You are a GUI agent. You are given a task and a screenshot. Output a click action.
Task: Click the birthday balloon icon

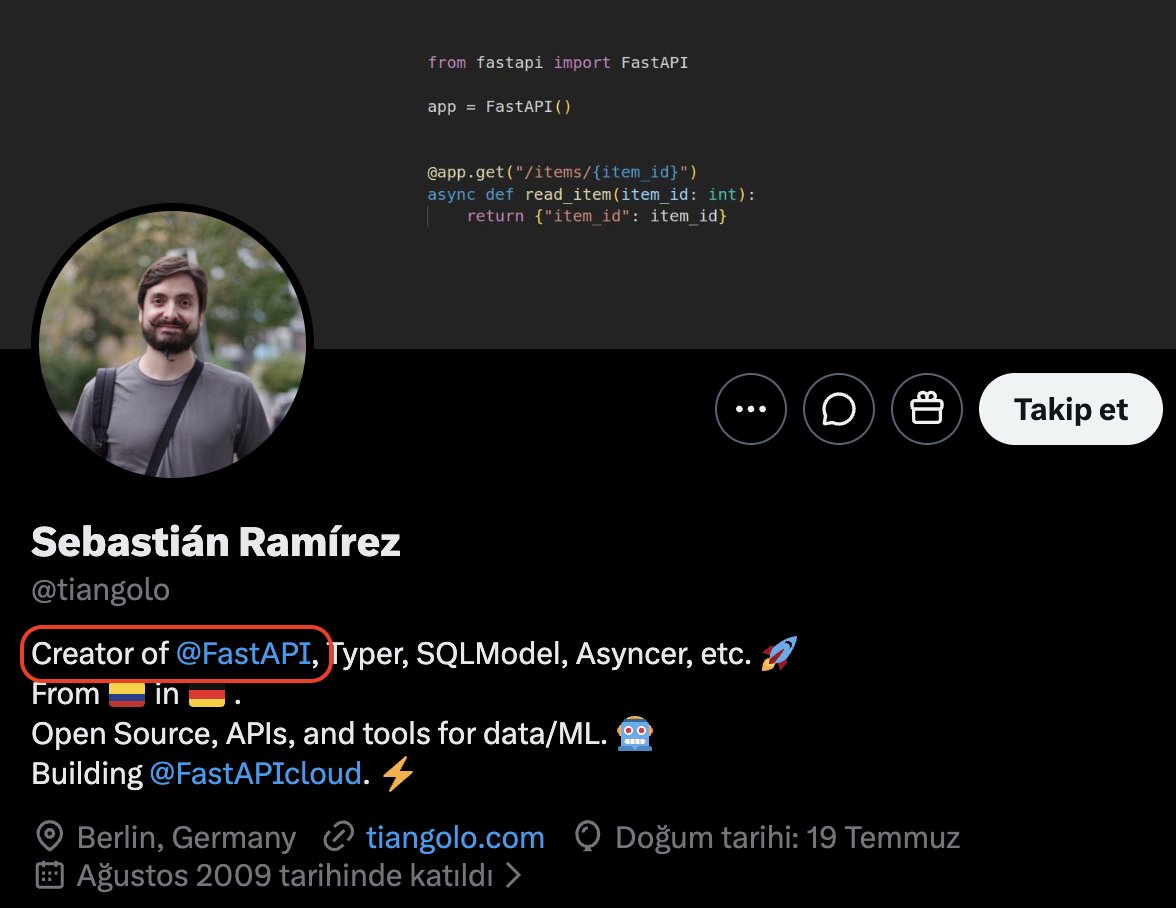pos(588,837)
